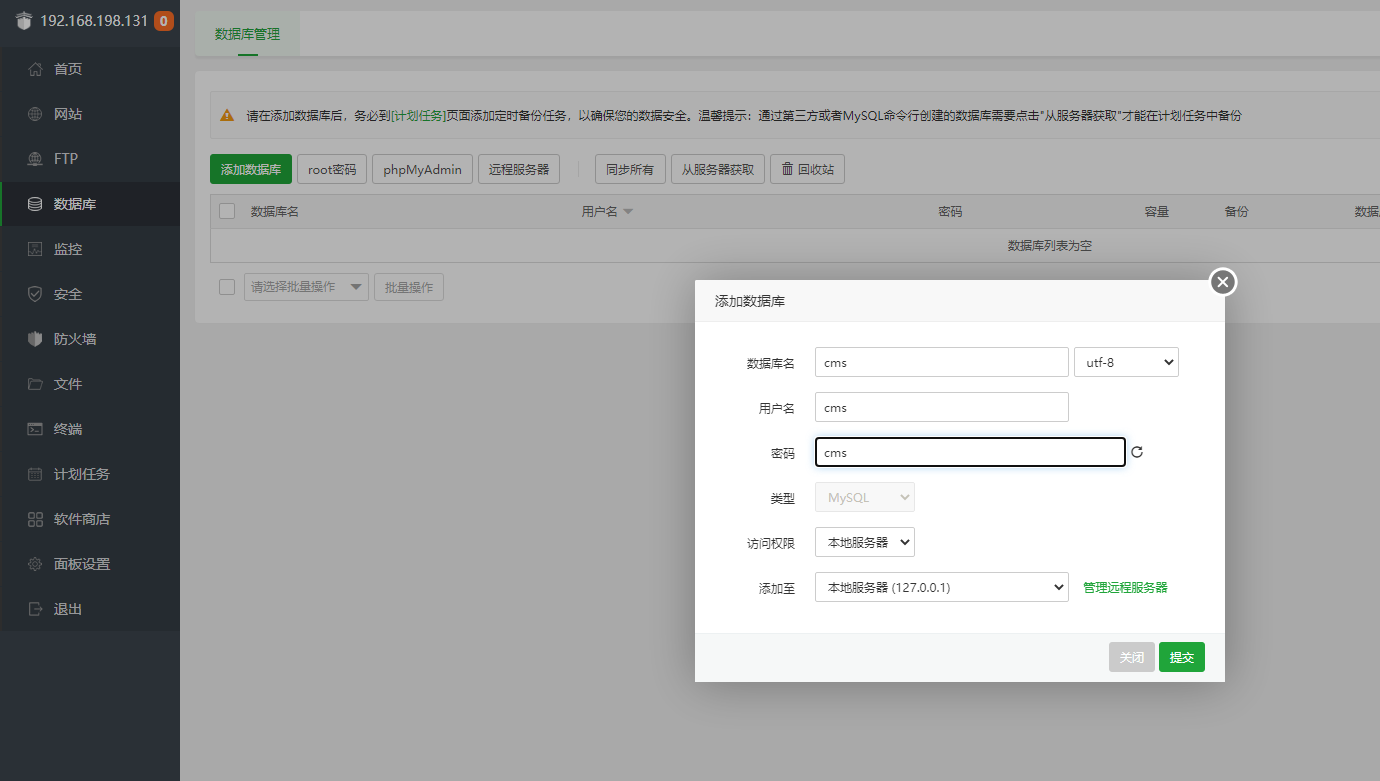1380x781 pixels.
Task: Click the 防火墙 firewall shield icon
Action: (35, 339)
